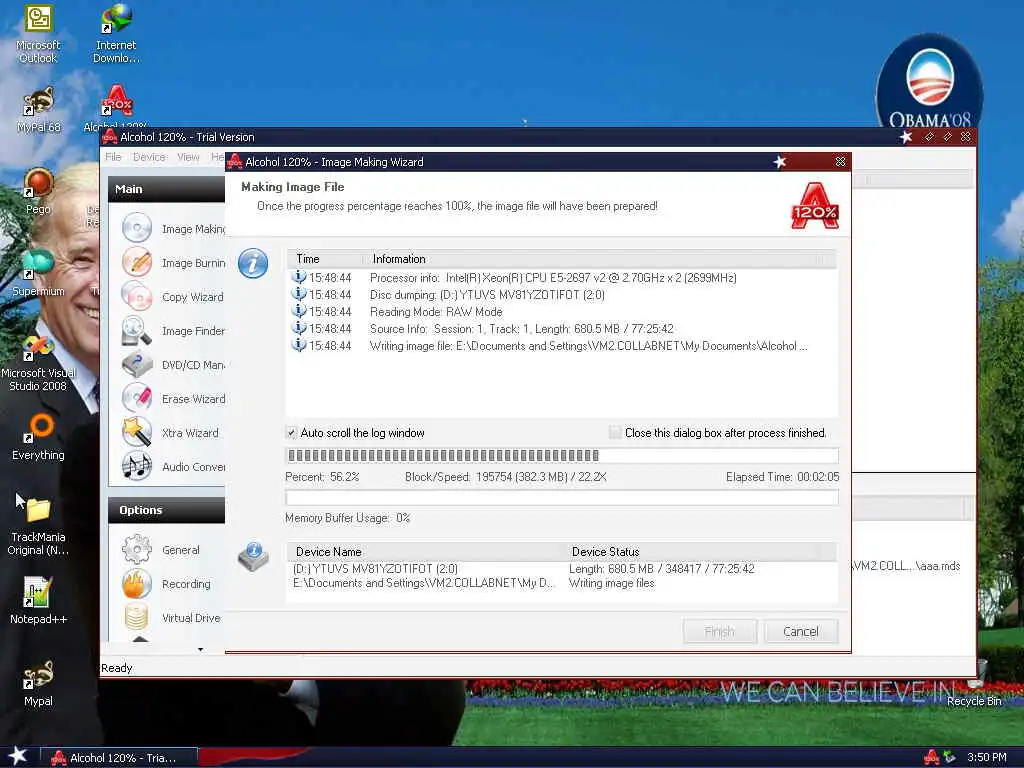Switch to Alcohol 120% taskbar button

click(119, 758)
